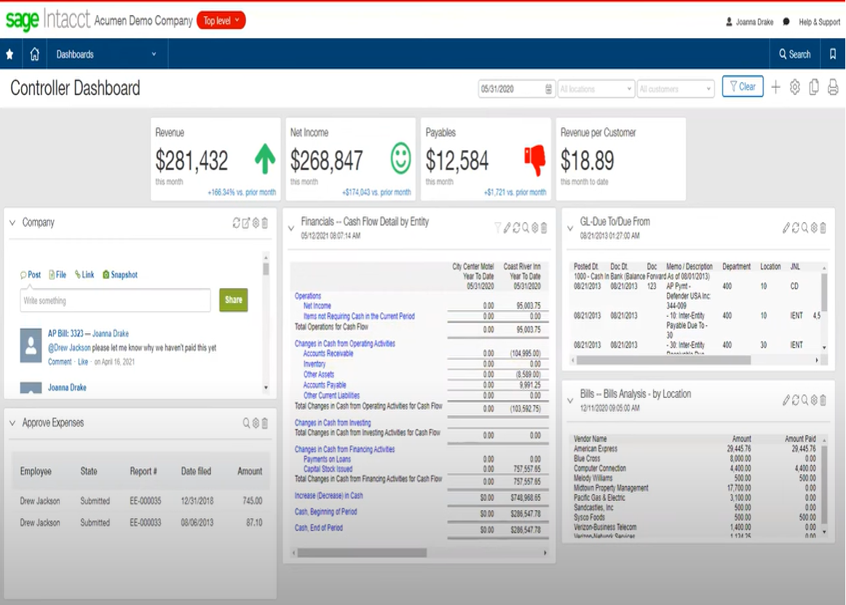Open the Accounts Receivable cash flow line
The width and height of the screenshot is (846, 605).
[328, 354]
